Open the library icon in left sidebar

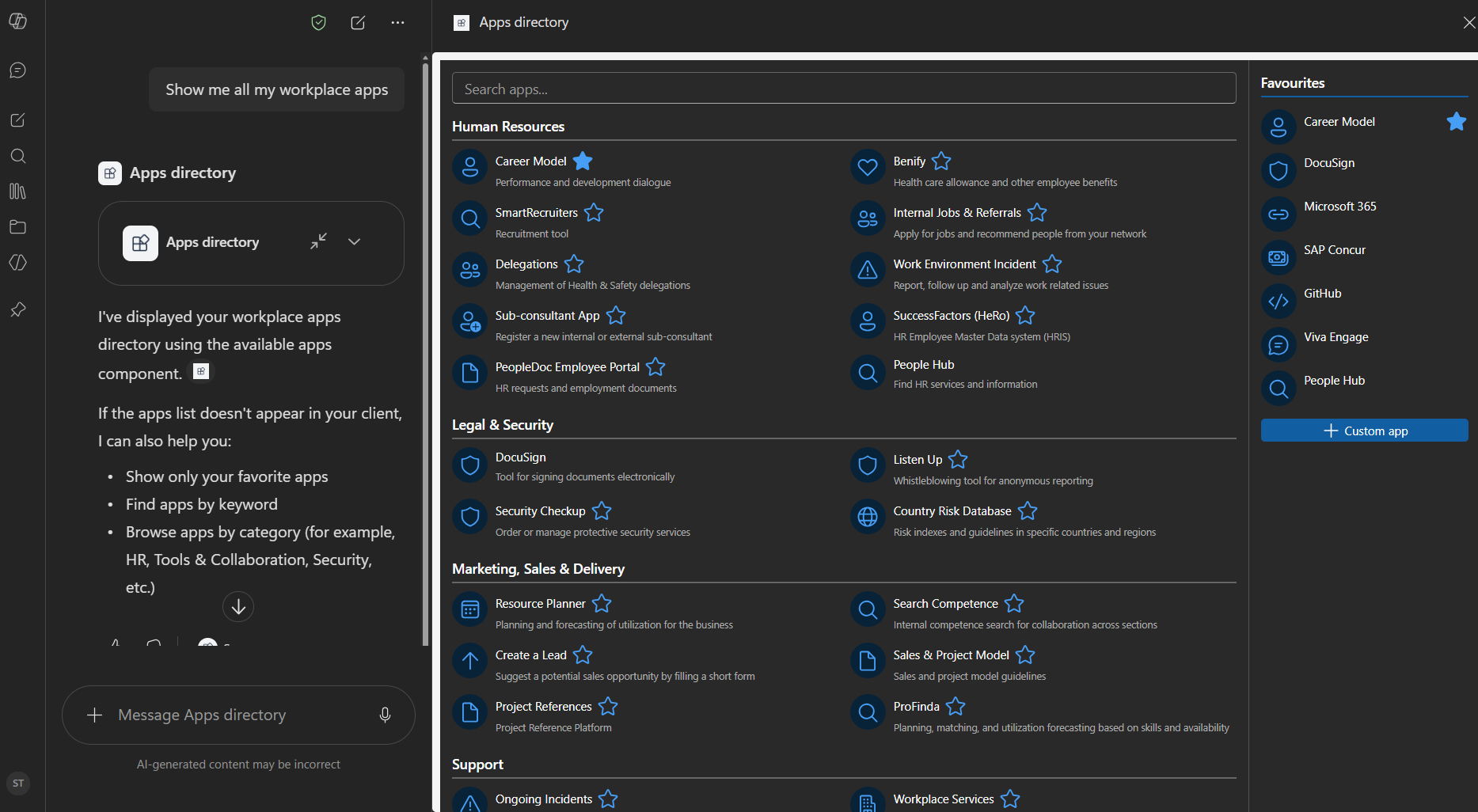click(x=18, y=192)
